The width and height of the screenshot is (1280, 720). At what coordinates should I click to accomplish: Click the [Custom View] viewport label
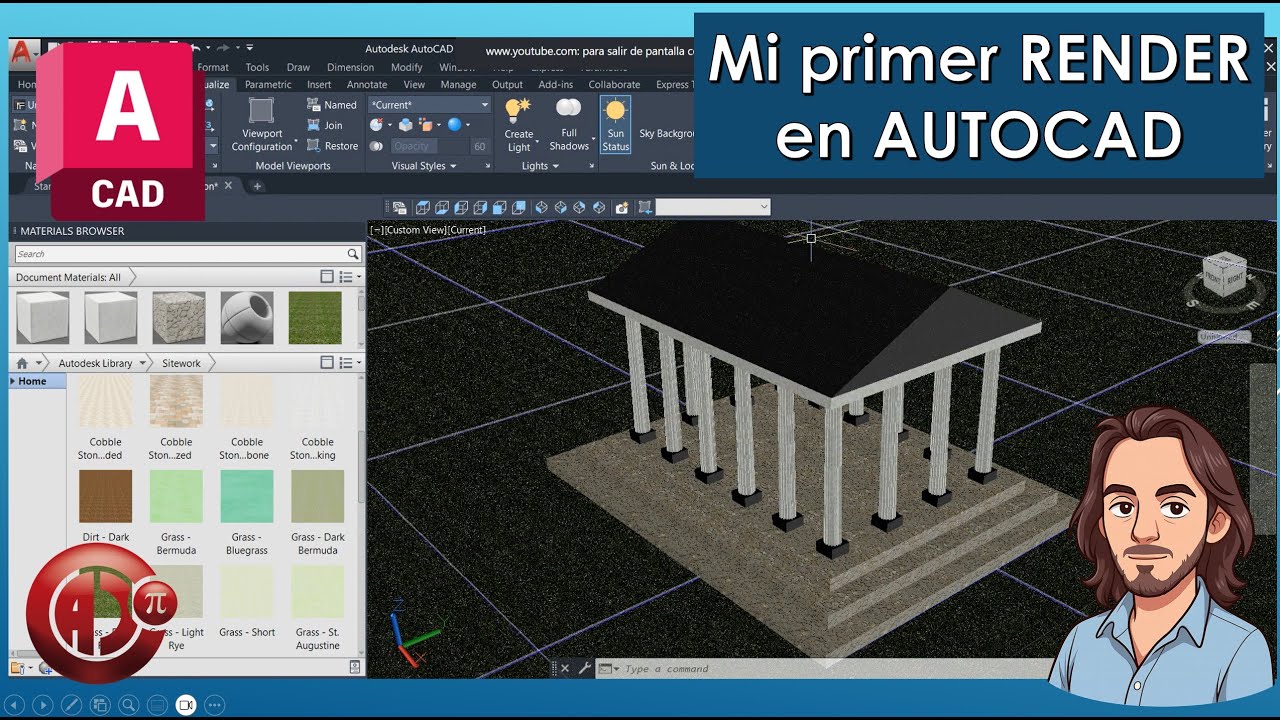(x=415, y=230)
